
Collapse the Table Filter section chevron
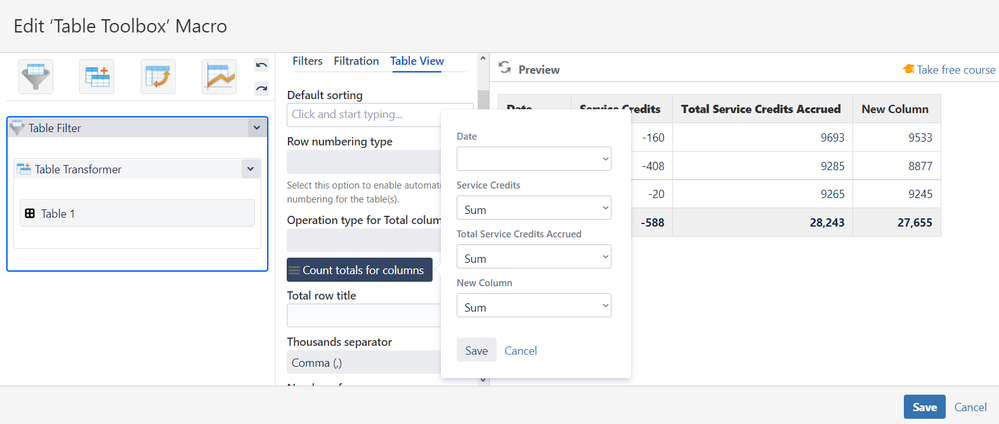(256, 128)
